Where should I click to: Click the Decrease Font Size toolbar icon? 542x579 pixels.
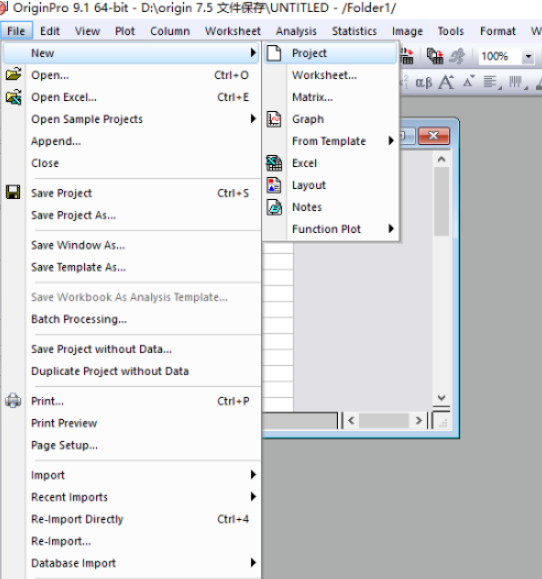[468, 81]
